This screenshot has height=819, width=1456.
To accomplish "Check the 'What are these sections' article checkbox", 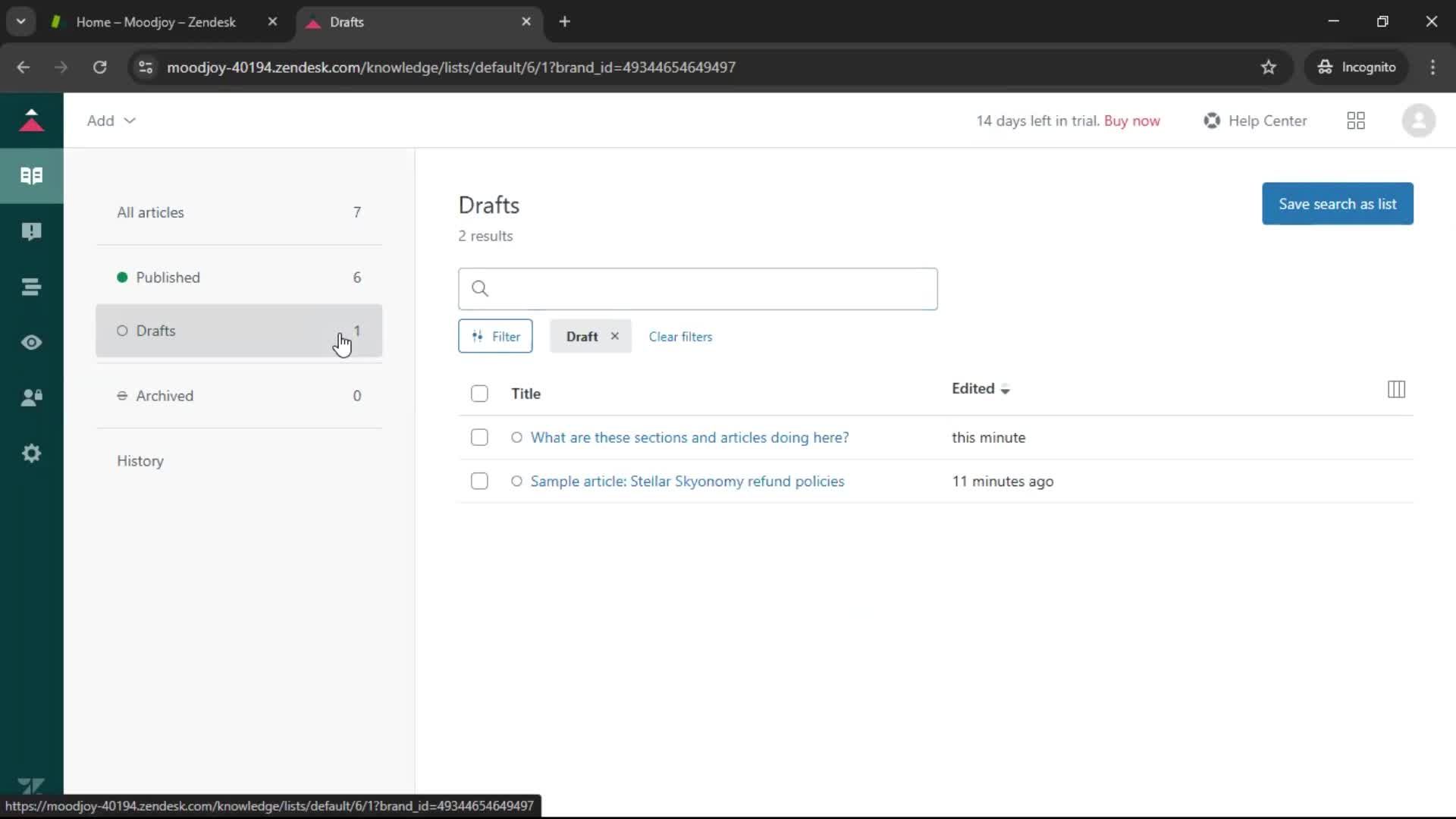I will pyautogui.click(x=479, y=438).
